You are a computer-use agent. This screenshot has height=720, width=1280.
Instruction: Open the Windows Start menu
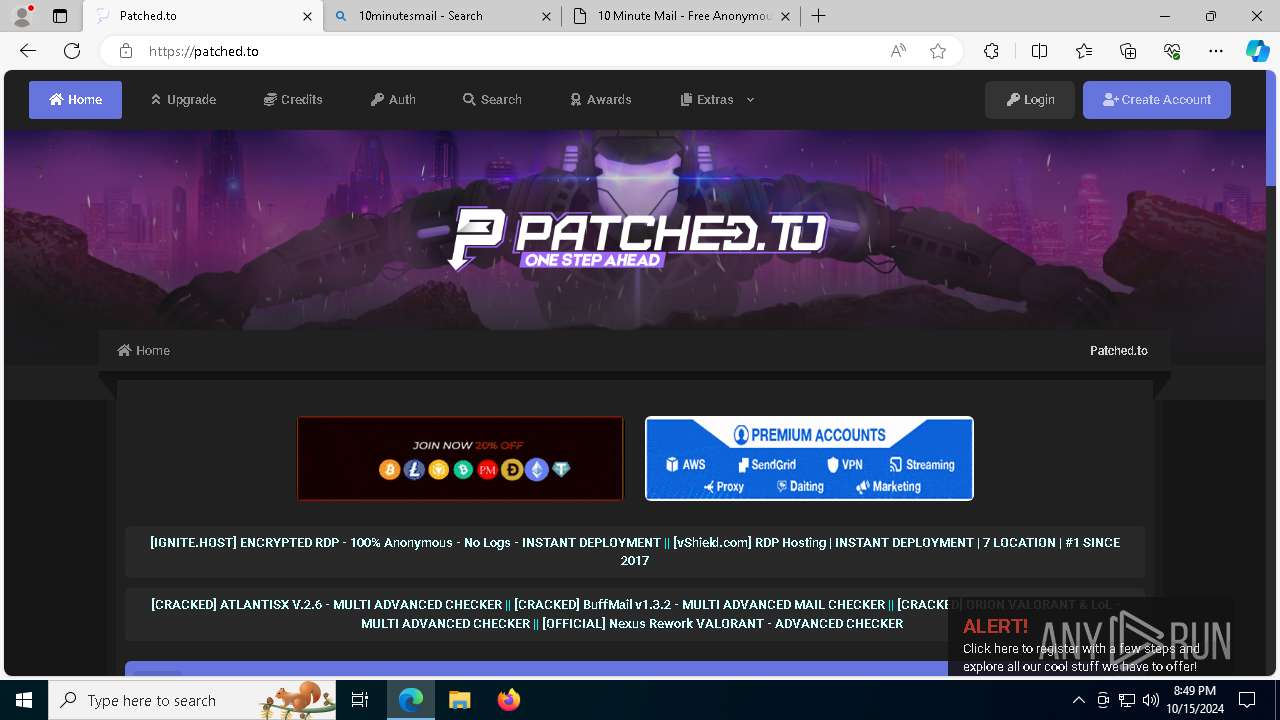click(24, 700)
